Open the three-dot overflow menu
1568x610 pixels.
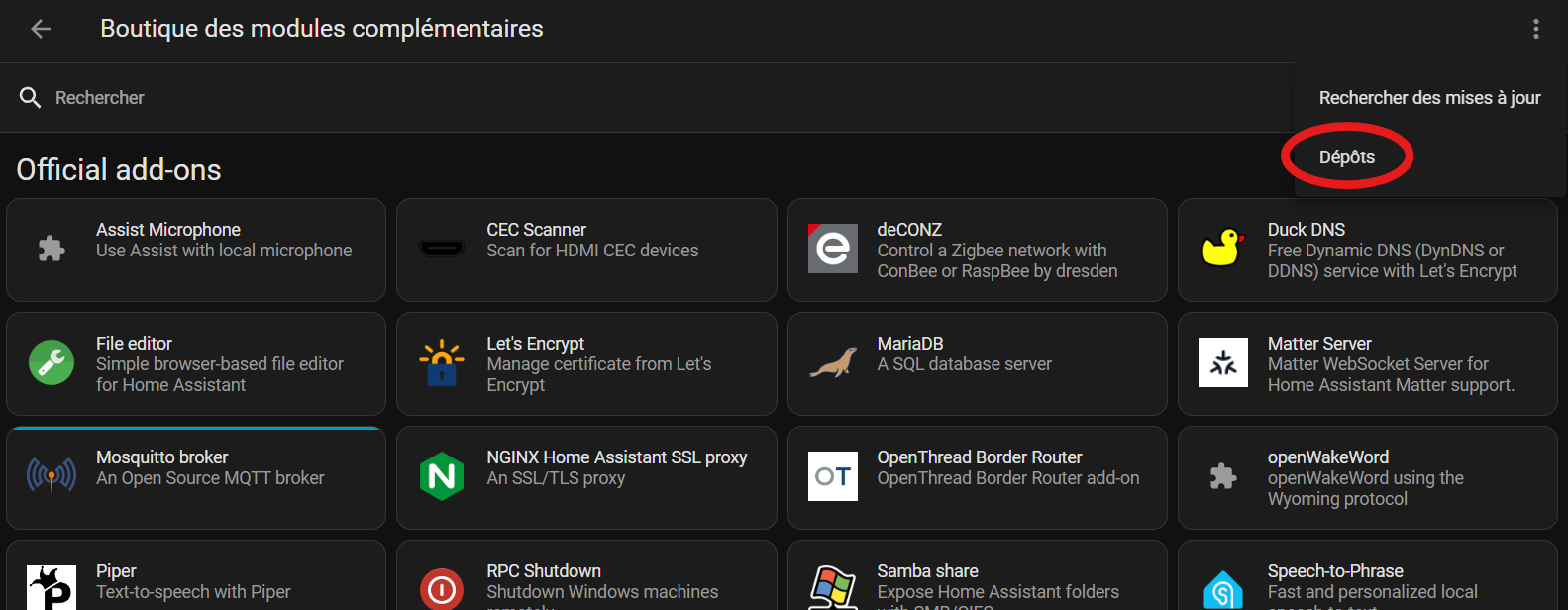(x=1535, y=29)
